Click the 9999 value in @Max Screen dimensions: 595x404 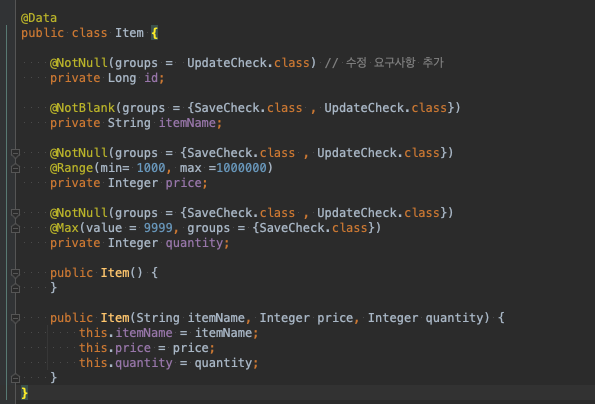coord(158,228)
